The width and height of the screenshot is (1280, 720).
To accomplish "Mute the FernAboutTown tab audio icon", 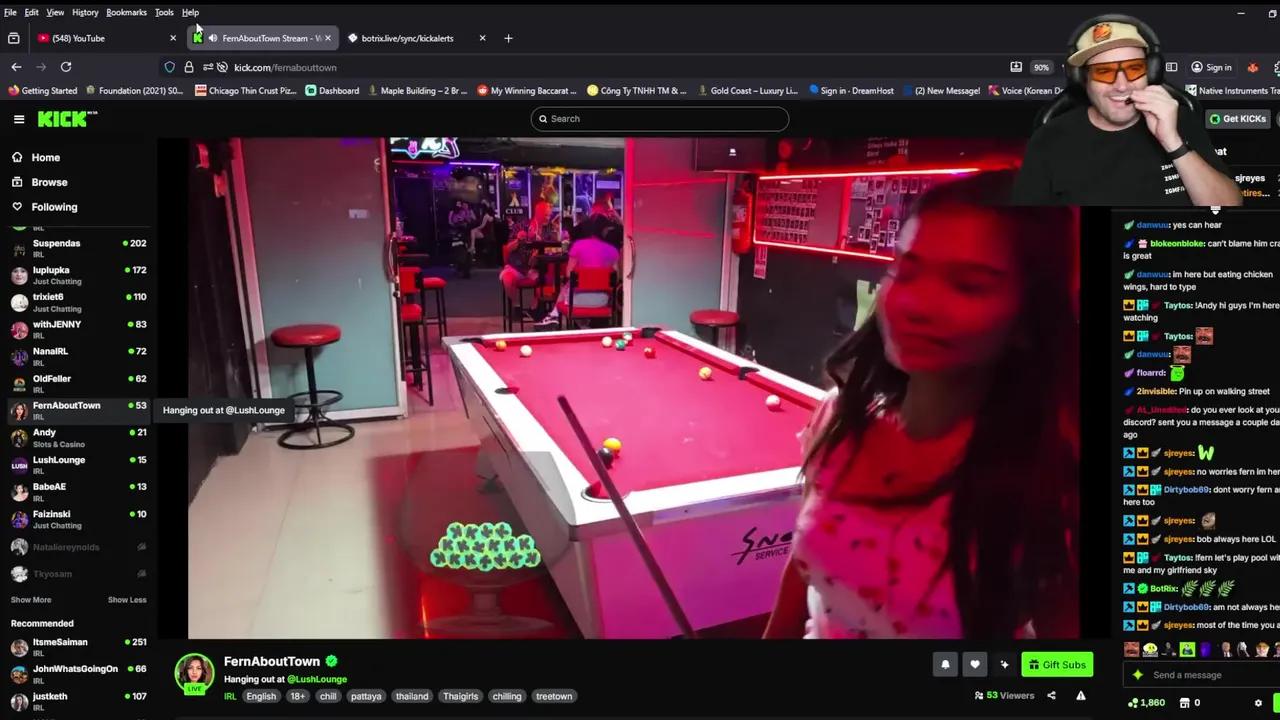I will click(x=212, y=38).
